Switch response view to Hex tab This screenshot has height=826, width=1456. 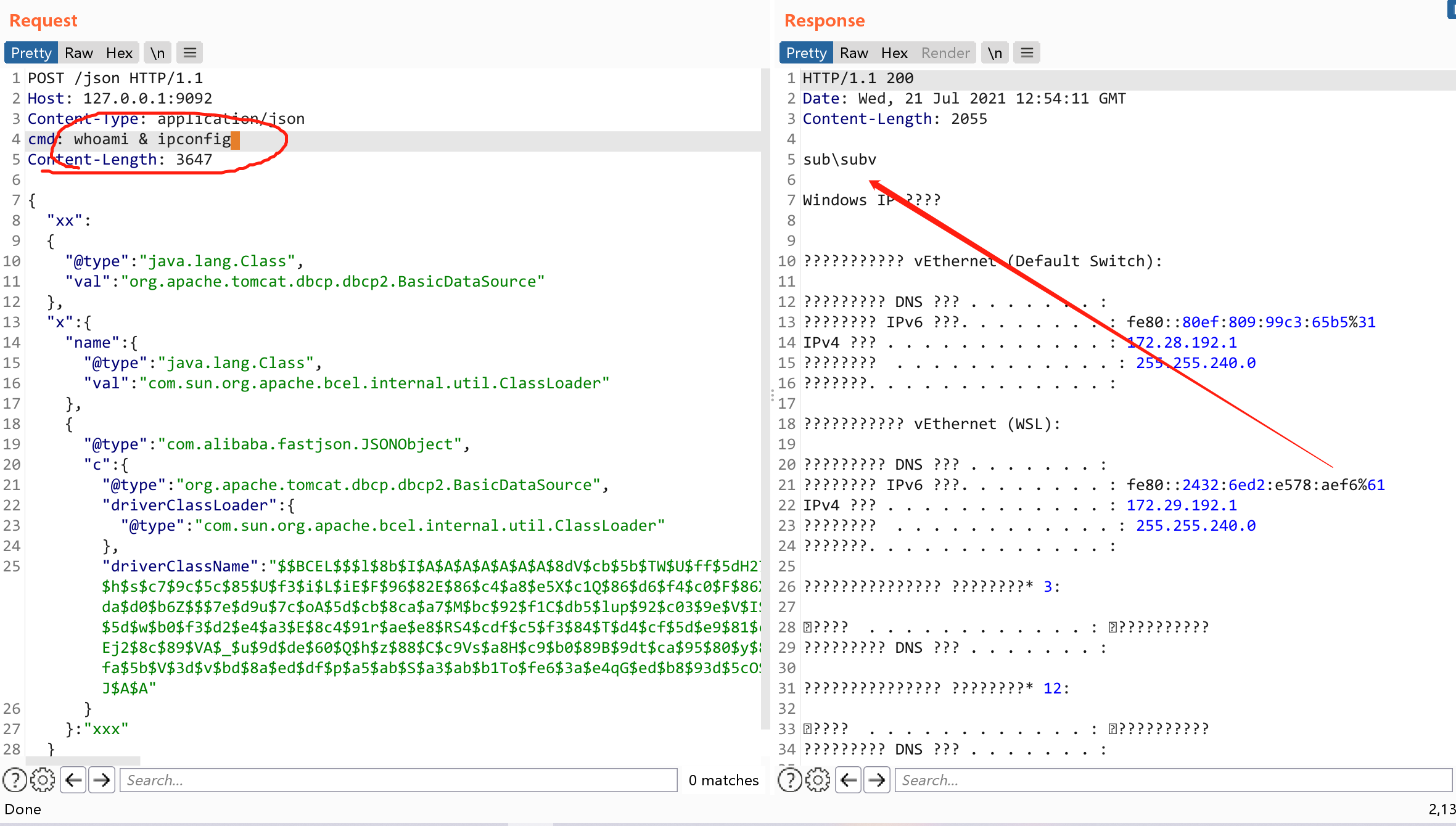pos(894,53)
